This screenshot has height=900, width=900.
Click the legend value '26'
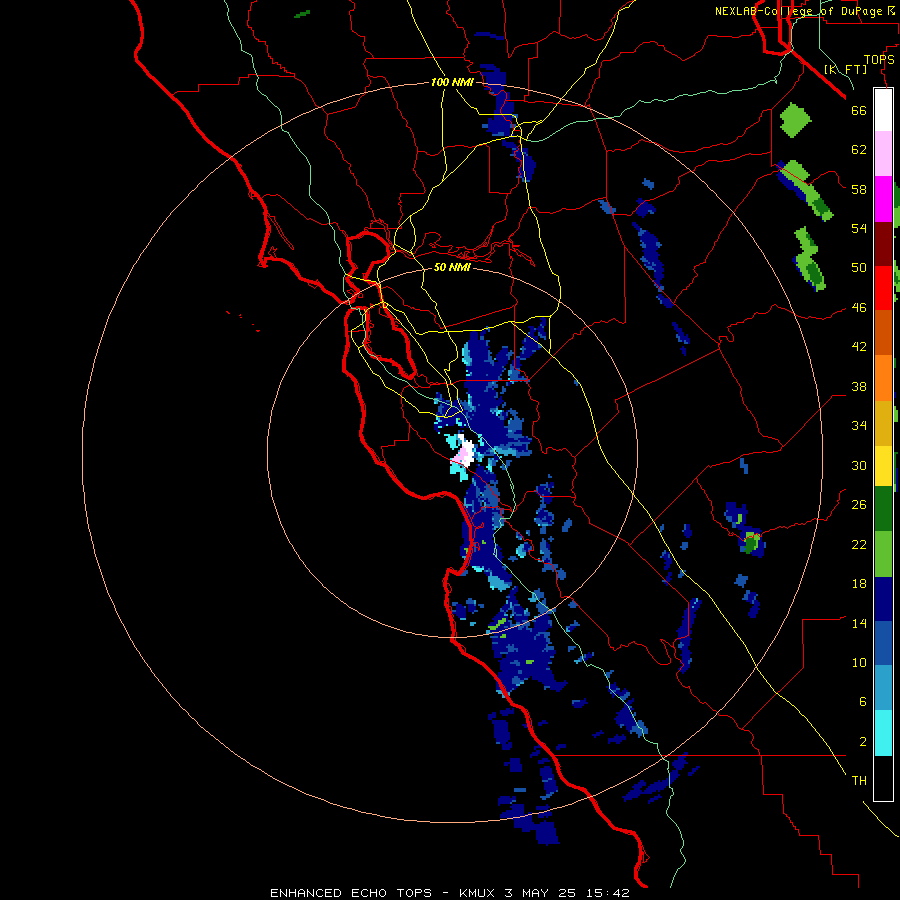(x=859, y=505)
